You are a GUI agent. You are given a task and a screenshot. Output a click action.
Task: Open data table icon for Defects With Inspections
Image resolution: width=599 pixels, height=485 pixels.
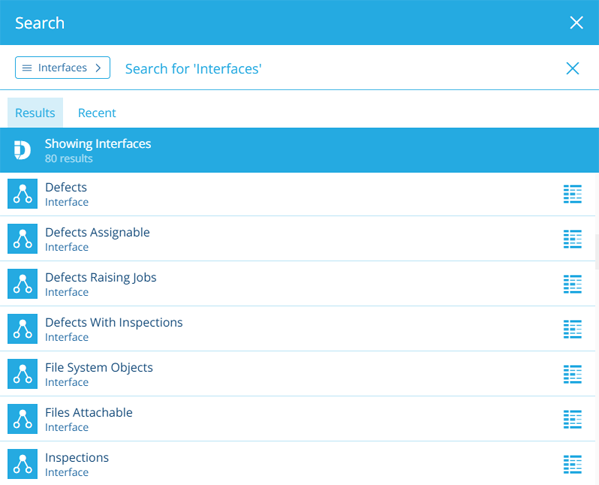pos(572,329)
